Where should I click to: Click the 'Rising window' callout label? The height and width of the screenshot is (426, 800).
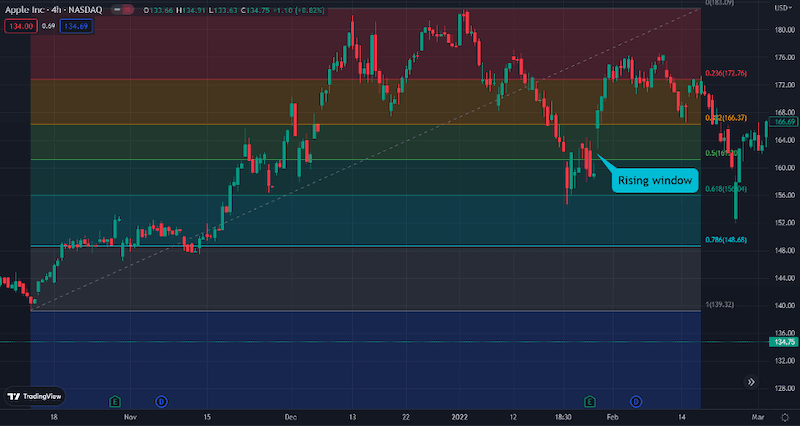coord(655,180)
